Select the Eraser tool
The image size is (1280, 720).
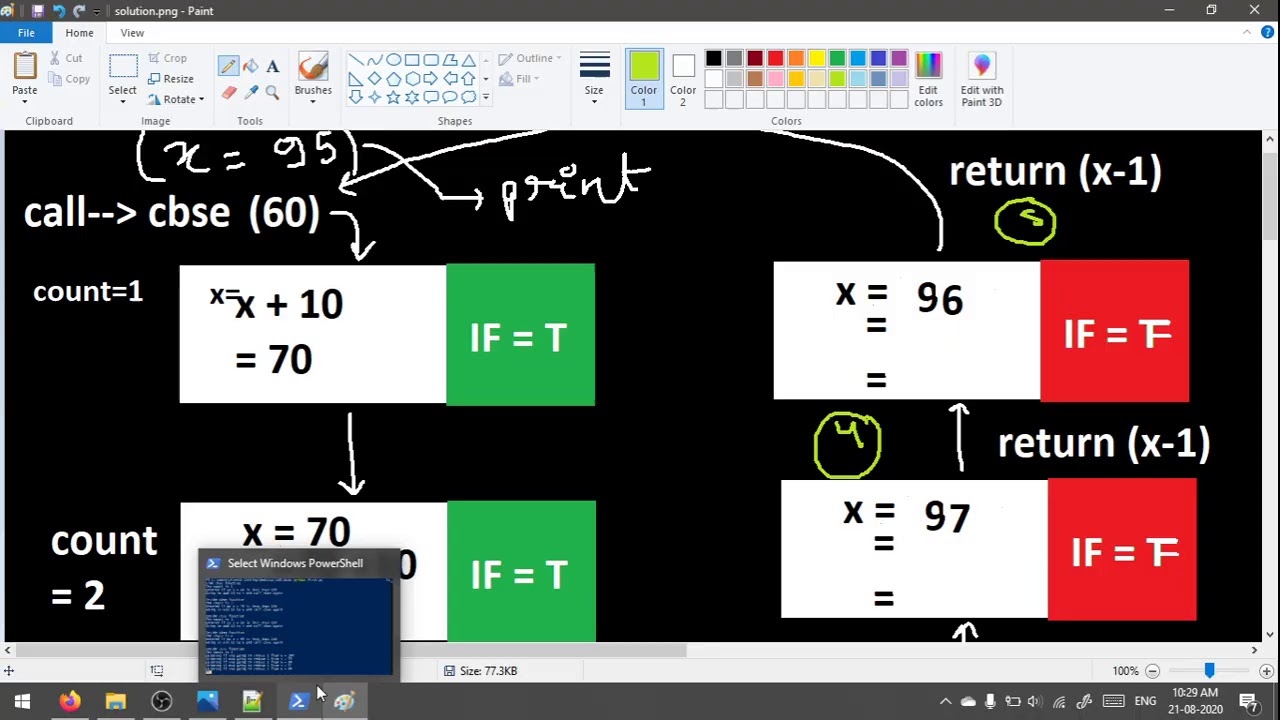pos(228,93)
